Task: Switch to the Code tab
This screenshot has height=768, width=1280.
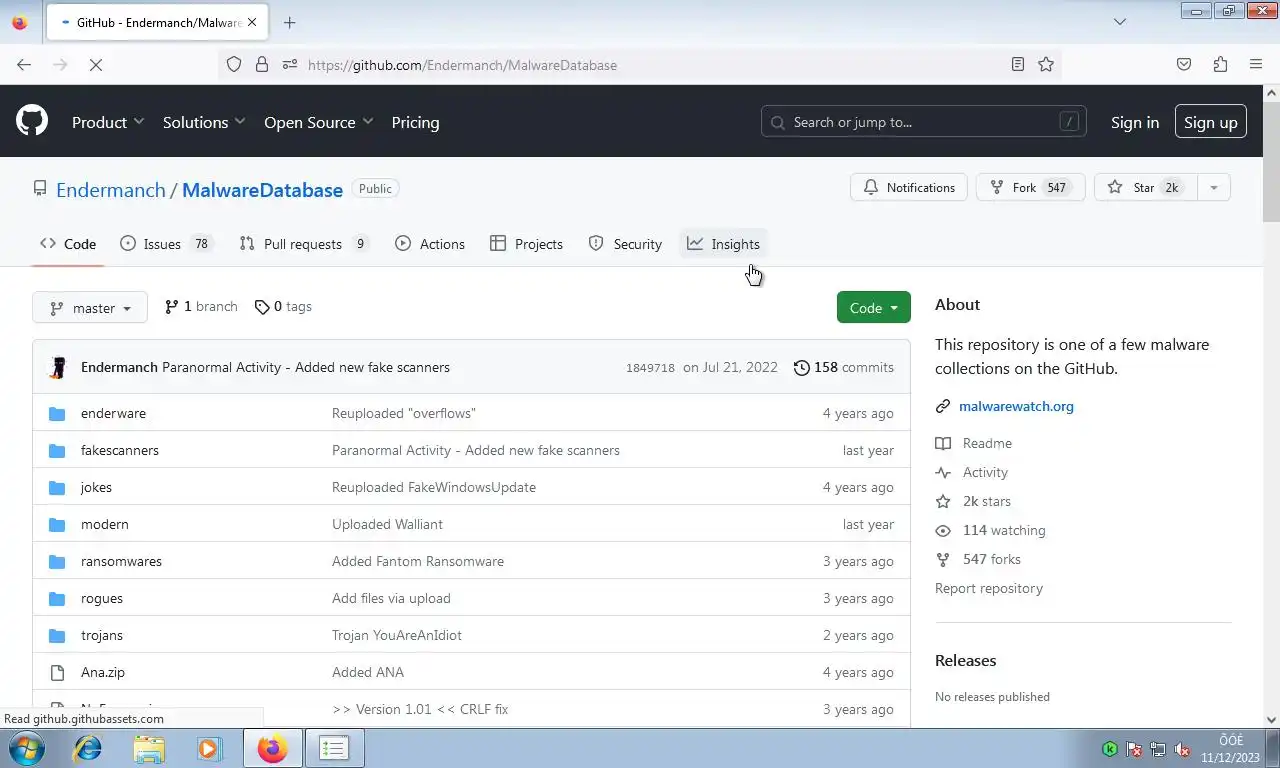Action: pyautogui.click(x=68, y=244)
